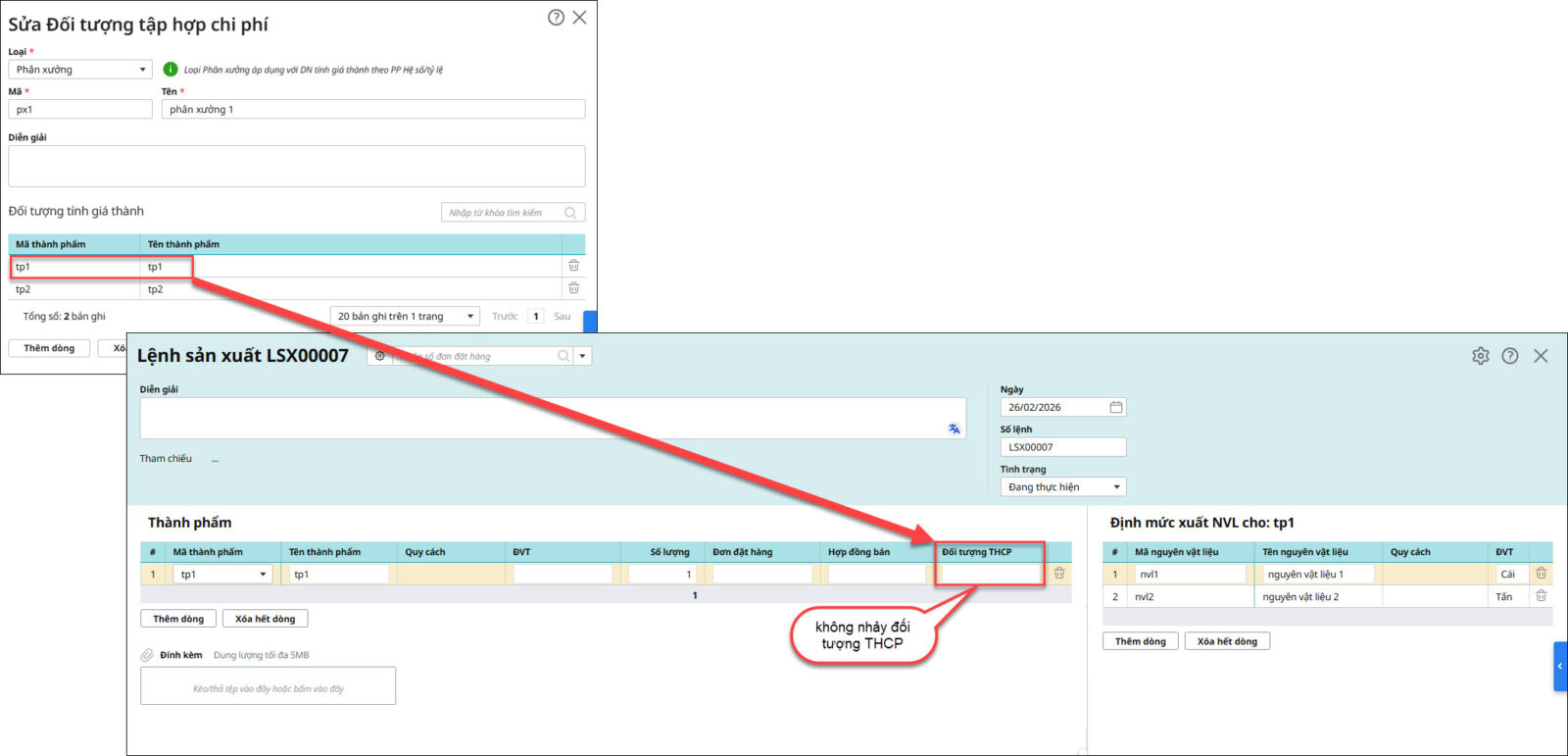The height and width of the screenshot is (756, 1568).
Task: Delete the nvl1 row with its trash icon
Action: 1542,574
